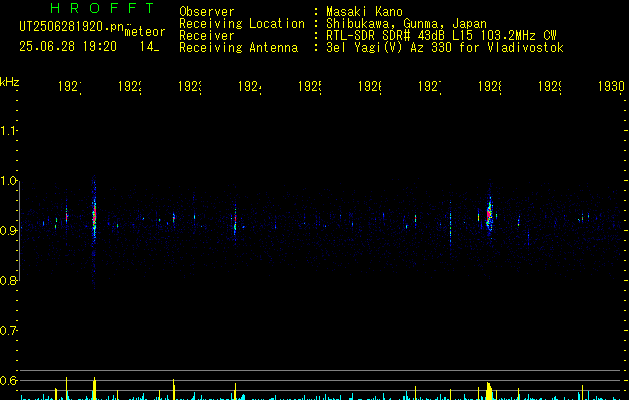Image resolution: width=629 pixels, height=400 pixels.
Task: Click the wide yellow power peak under 1928
Action: coord(489,391)
